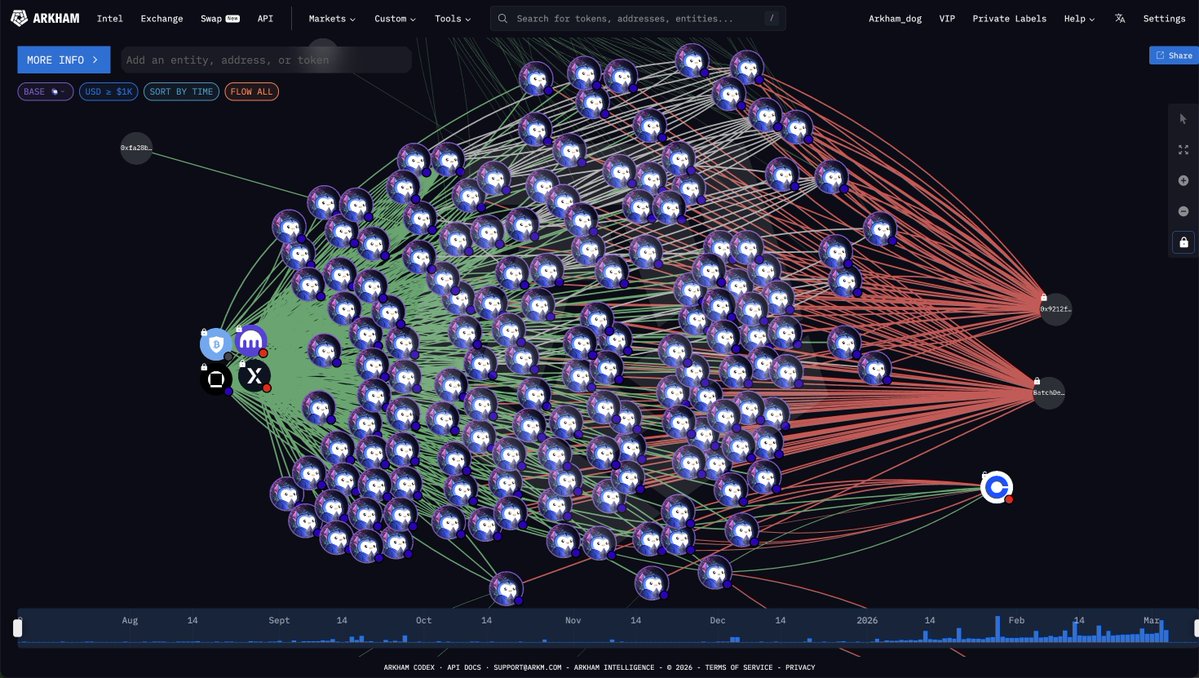Image resolution: width=1199 pixels, height=678 pixels.
Task: Click the Add an entity input field
Action: (266, 60)
